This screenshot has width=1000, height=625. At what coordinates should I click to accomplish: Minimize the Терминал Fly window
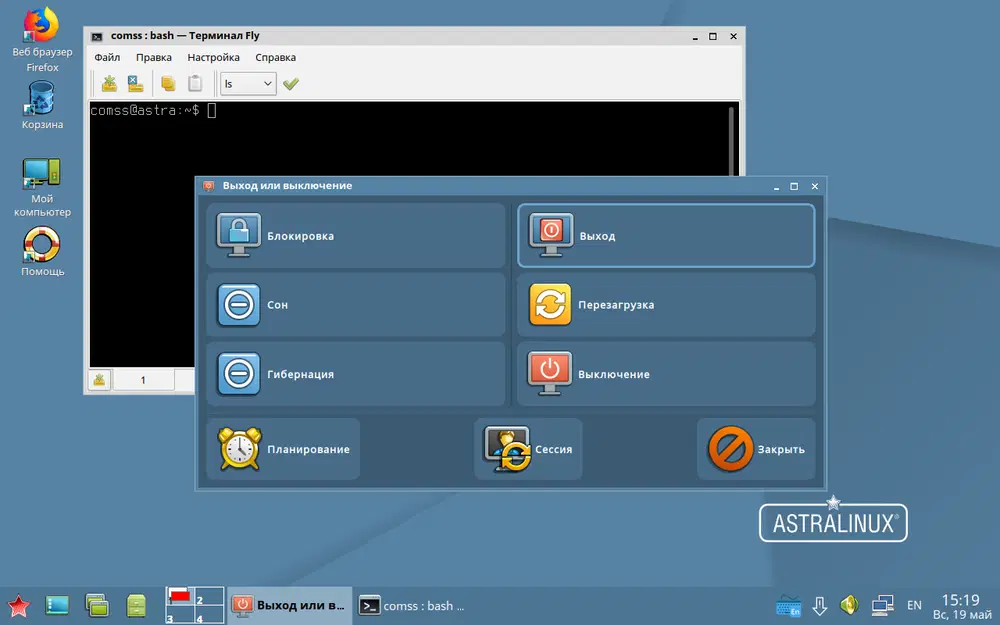coord(695,37)
